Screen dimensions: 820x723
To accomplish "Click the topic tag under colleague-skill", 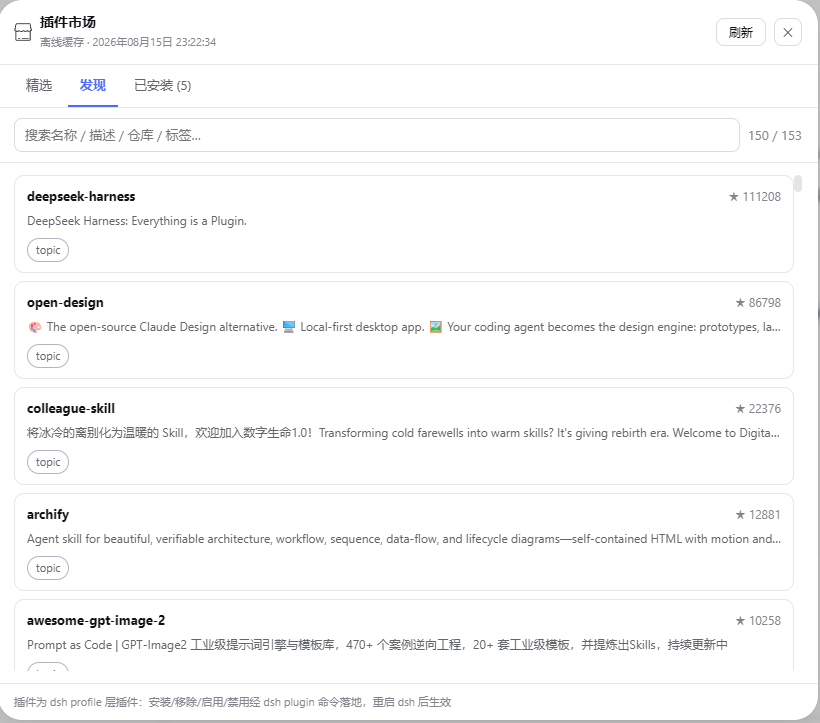I will [x=48, y=463].
